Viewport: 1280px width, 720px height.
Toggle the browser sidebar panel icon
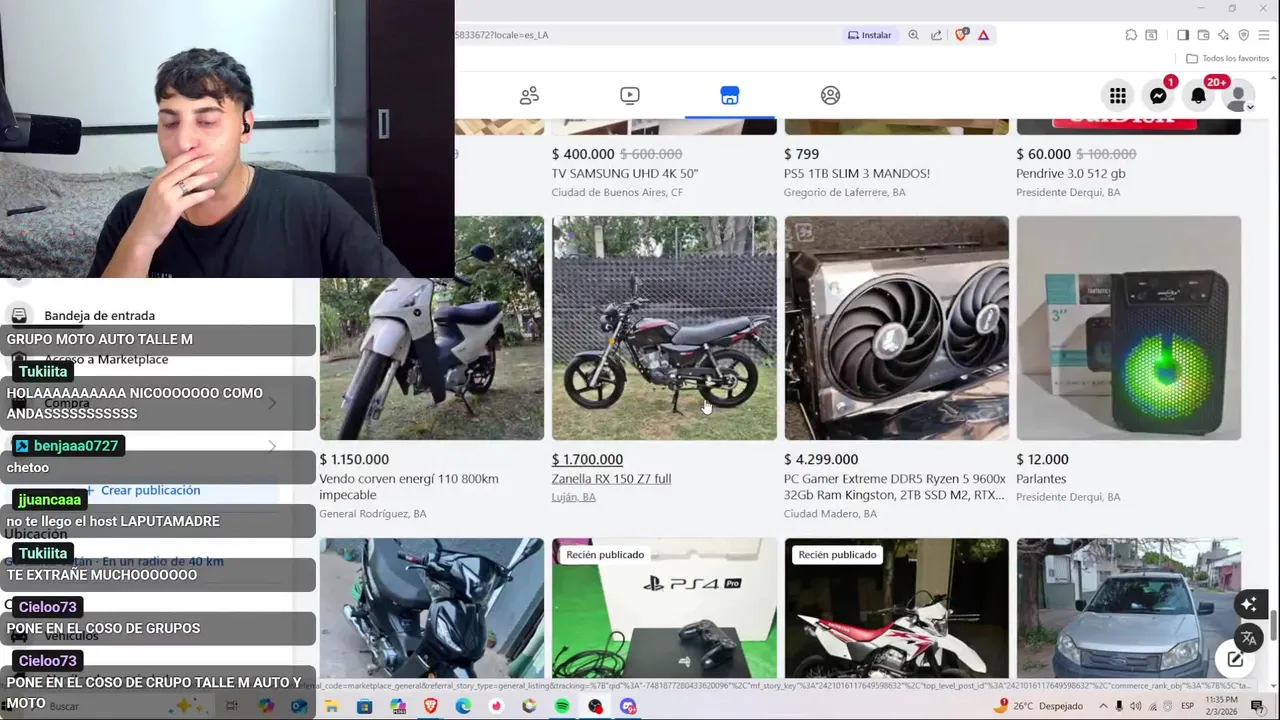(1183, 35)
